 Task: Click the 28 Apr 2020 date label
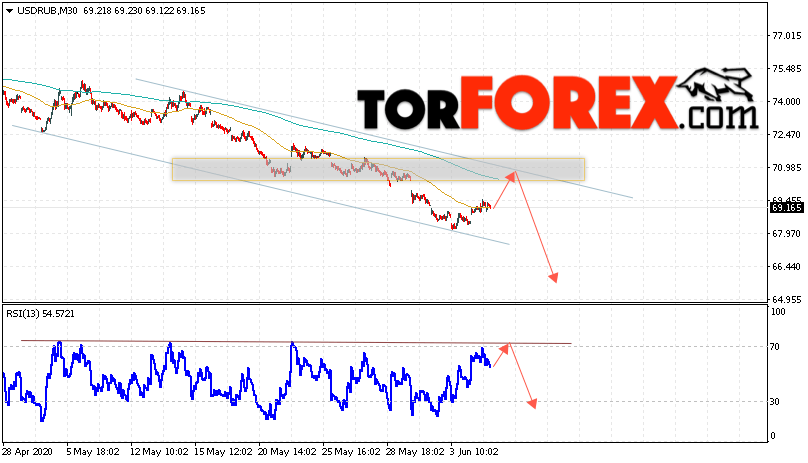pyautogui.click(x=27, y=452)
